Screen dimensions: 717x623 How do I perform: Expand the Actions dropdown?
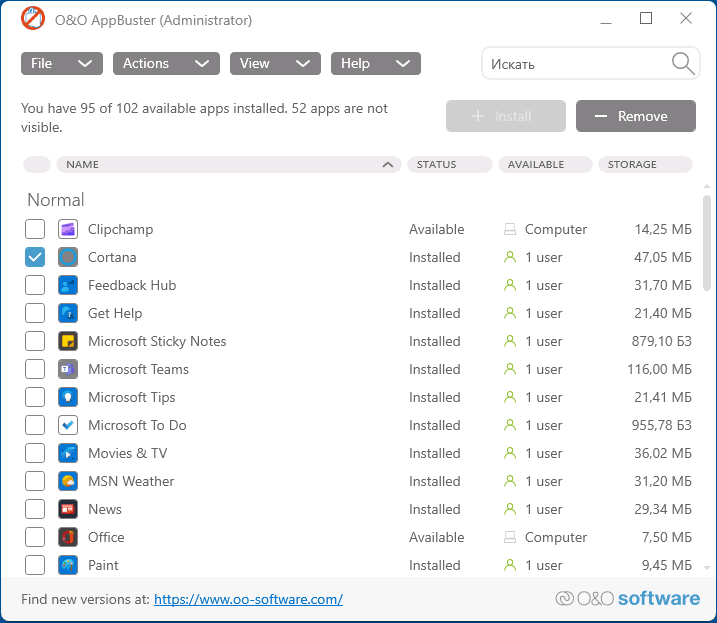coord(165,64)
